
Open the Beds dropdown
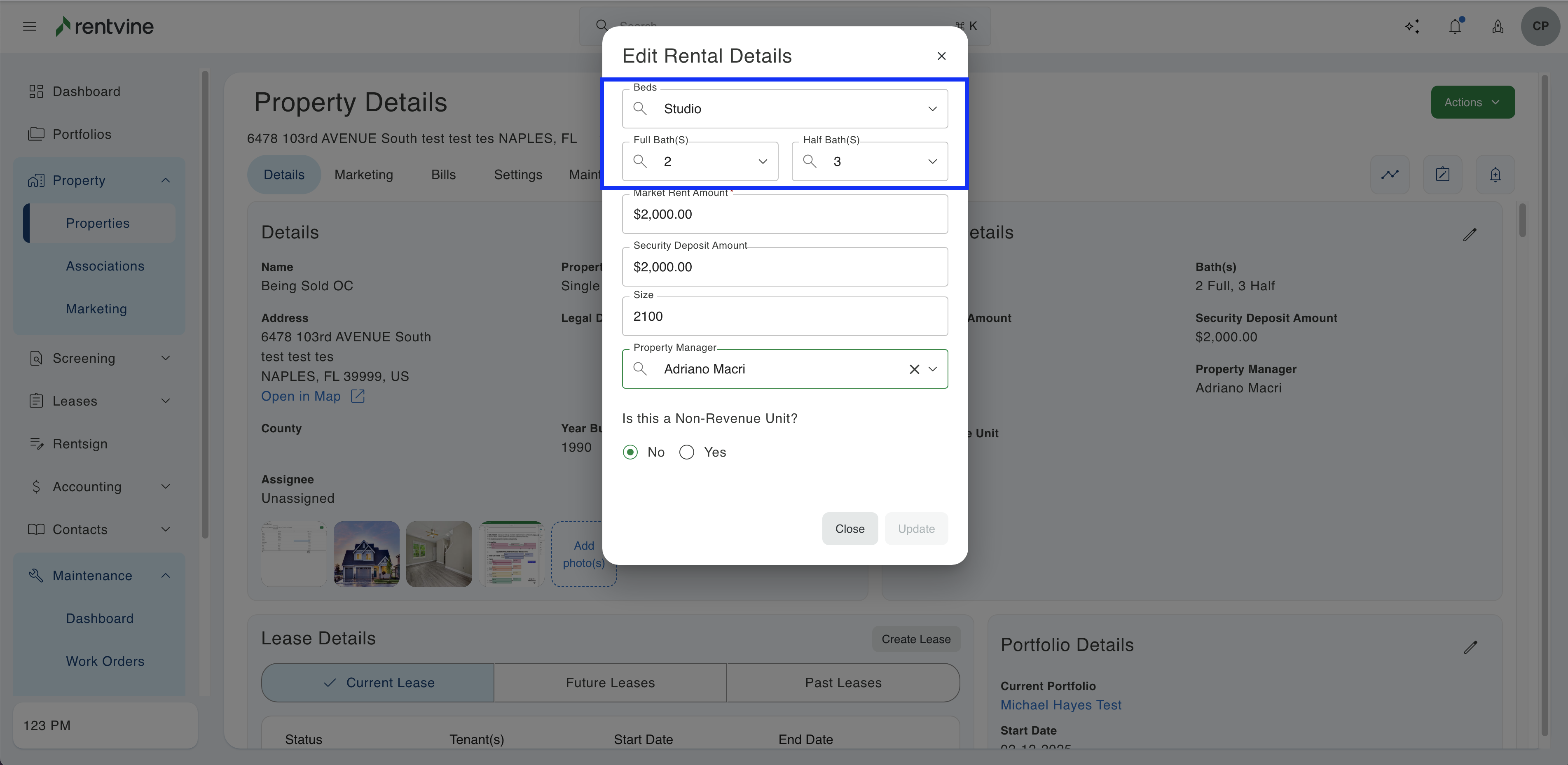(784, 109)
